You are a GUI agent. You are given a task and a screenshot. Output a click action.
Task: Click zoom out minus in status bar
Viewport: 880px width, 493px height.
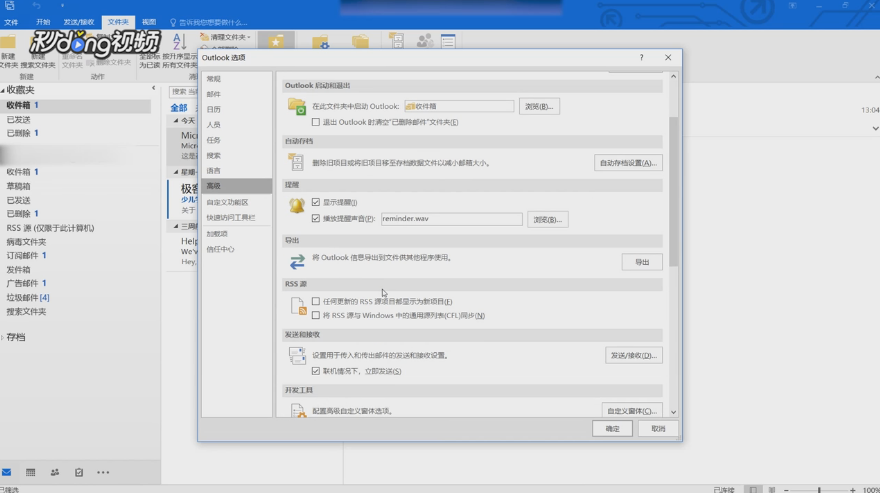tap(786, 490)
